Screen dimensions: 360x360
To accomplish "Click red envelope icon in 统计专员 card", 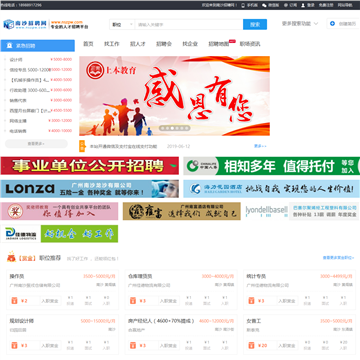I will (251, 301).
